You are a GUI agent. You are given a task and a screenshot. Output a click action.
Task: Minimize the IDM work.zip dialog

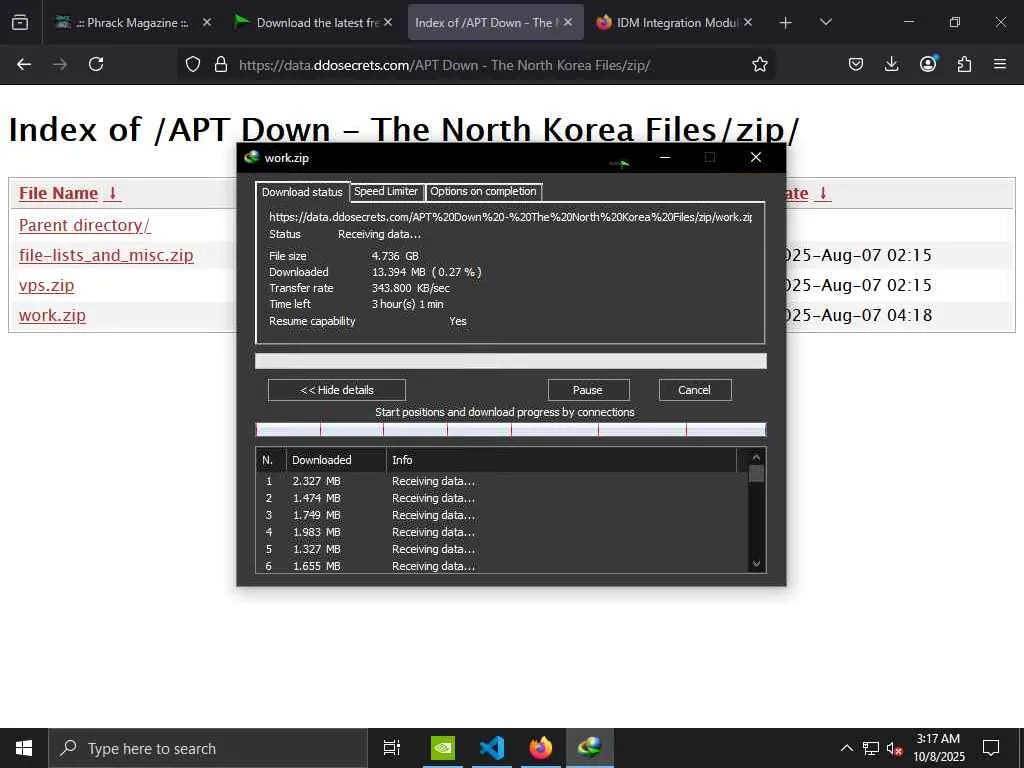(665, 157)
